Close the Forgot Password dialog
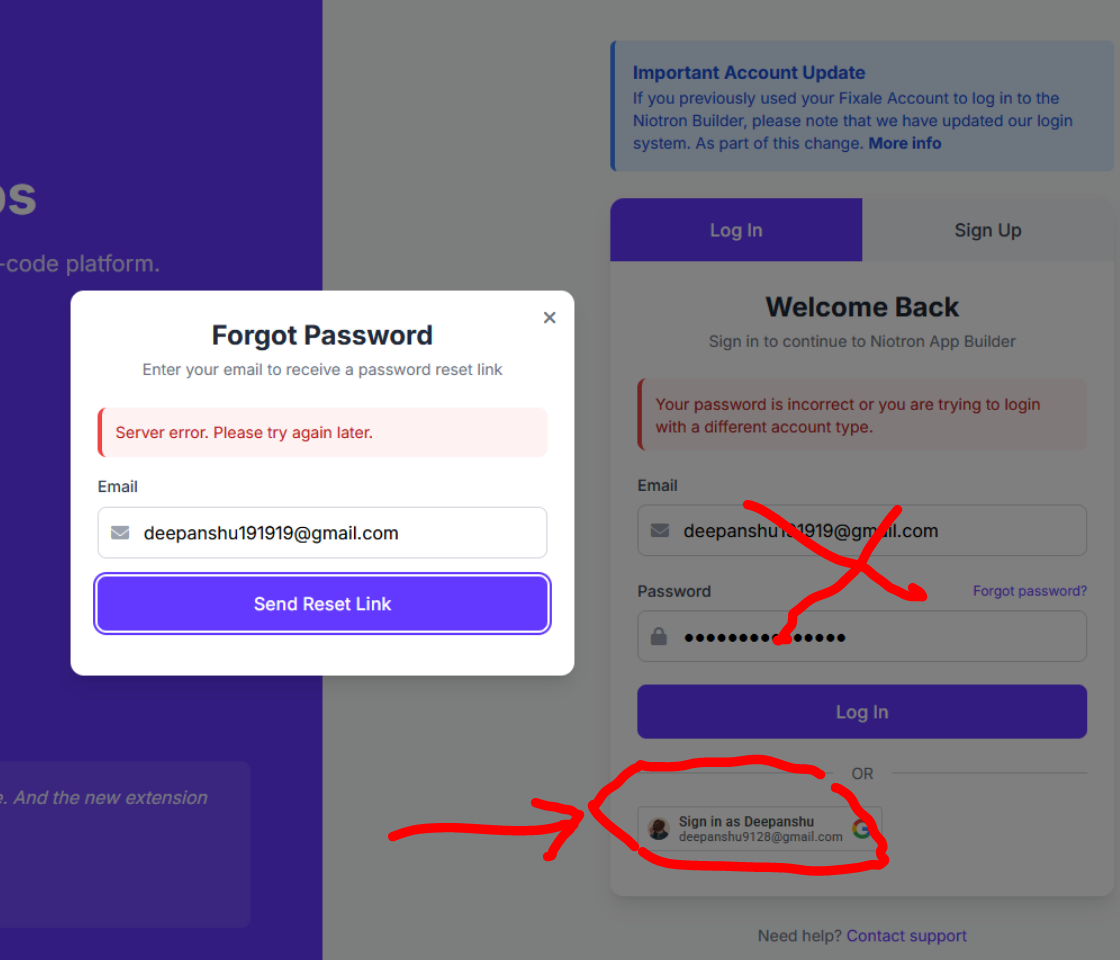The width and height of the screenshot is (1120, 960). click(x=549, y=318)
